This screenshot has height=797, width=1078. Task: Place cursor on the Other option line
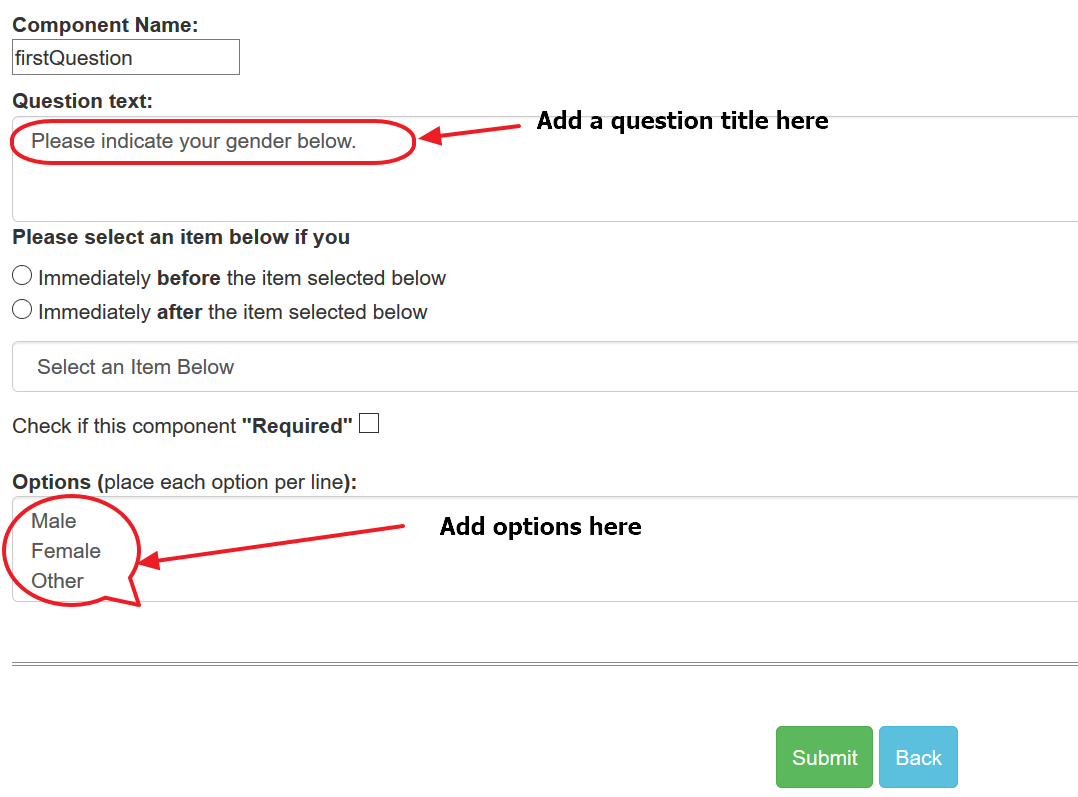58,581
